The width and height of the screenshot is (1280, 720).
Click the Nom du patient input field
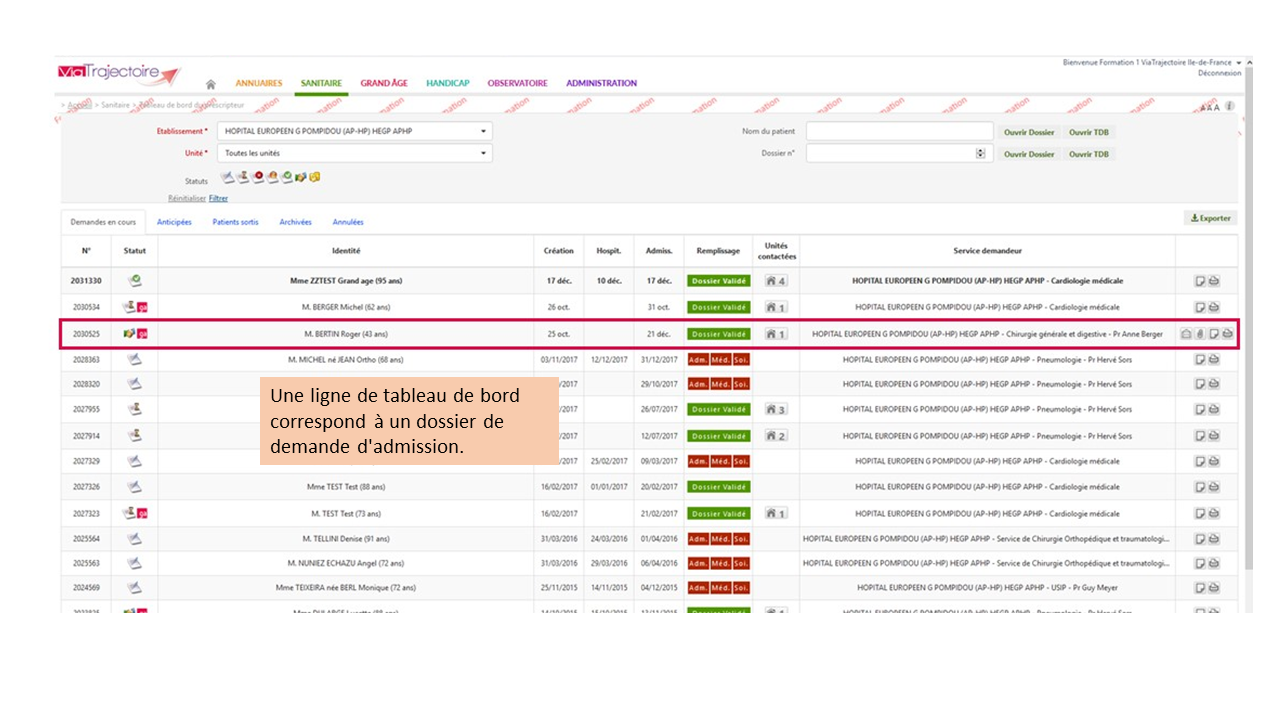[x=899, y=131]
